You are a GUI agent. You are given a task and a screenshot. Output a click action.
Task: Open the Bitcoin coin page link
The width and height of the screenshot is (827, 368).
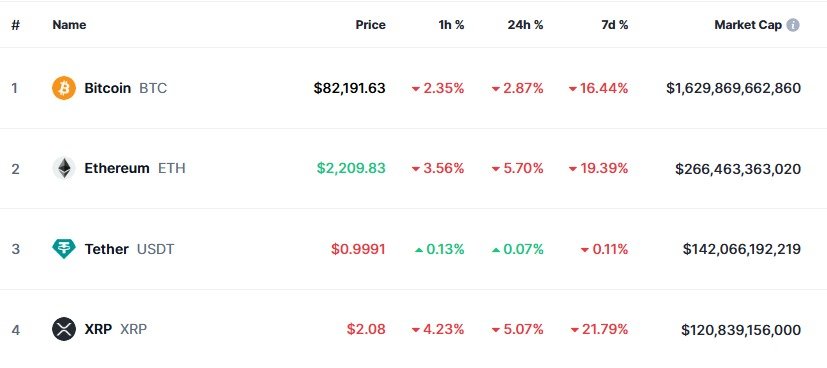[x=109, y=88]
